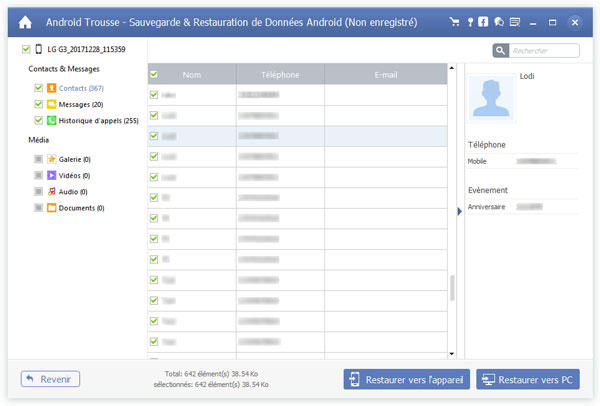
Task: Toggle the Messages (20) checkbox
Action: click(x=38, y=104)
